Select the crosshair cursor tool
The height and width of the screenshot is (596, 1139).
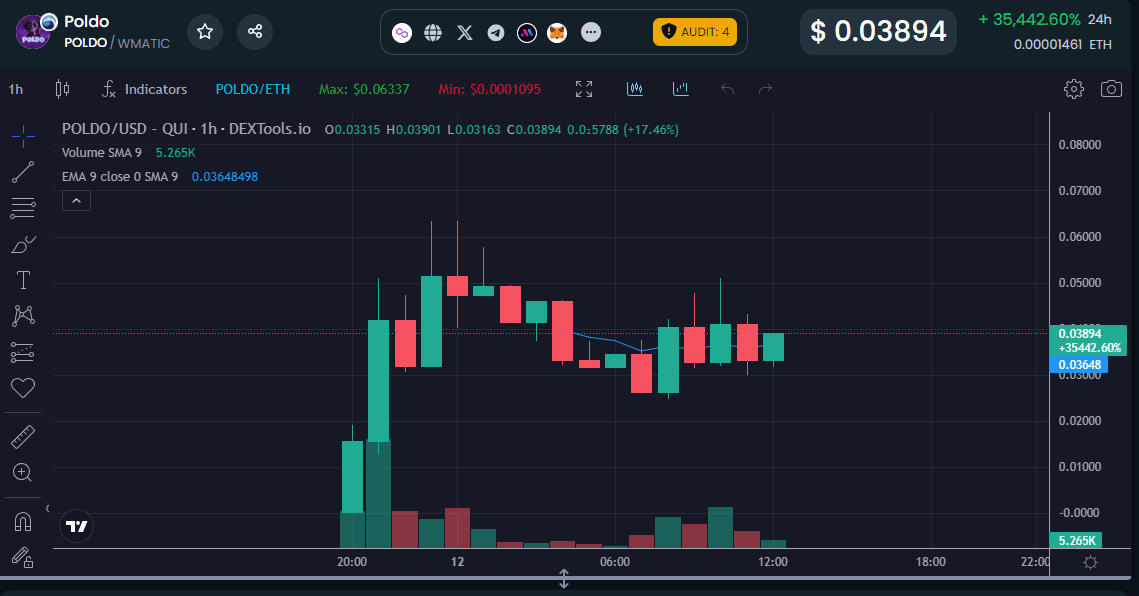[x=23, y=136]
